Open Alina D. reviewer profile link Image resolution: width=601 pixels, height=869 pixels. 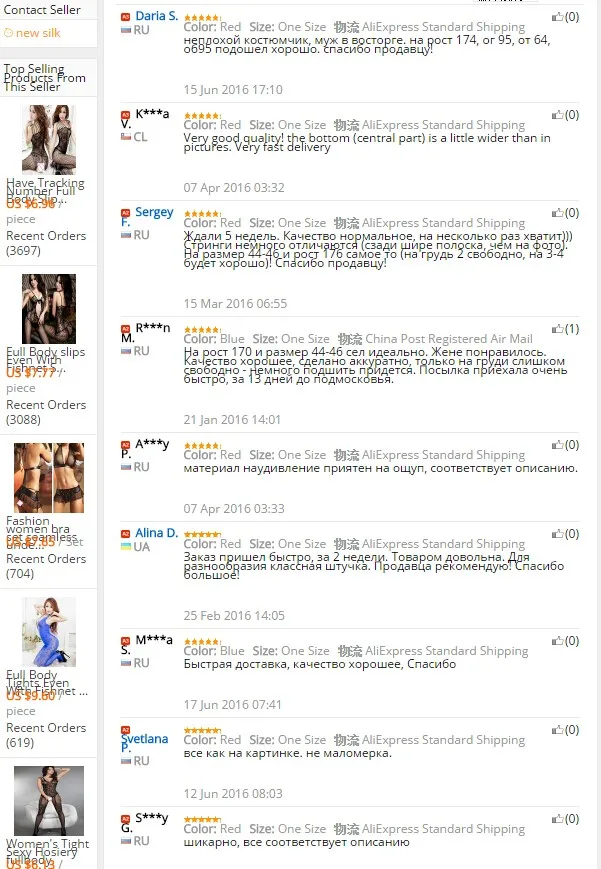click(x=156, y=533)
